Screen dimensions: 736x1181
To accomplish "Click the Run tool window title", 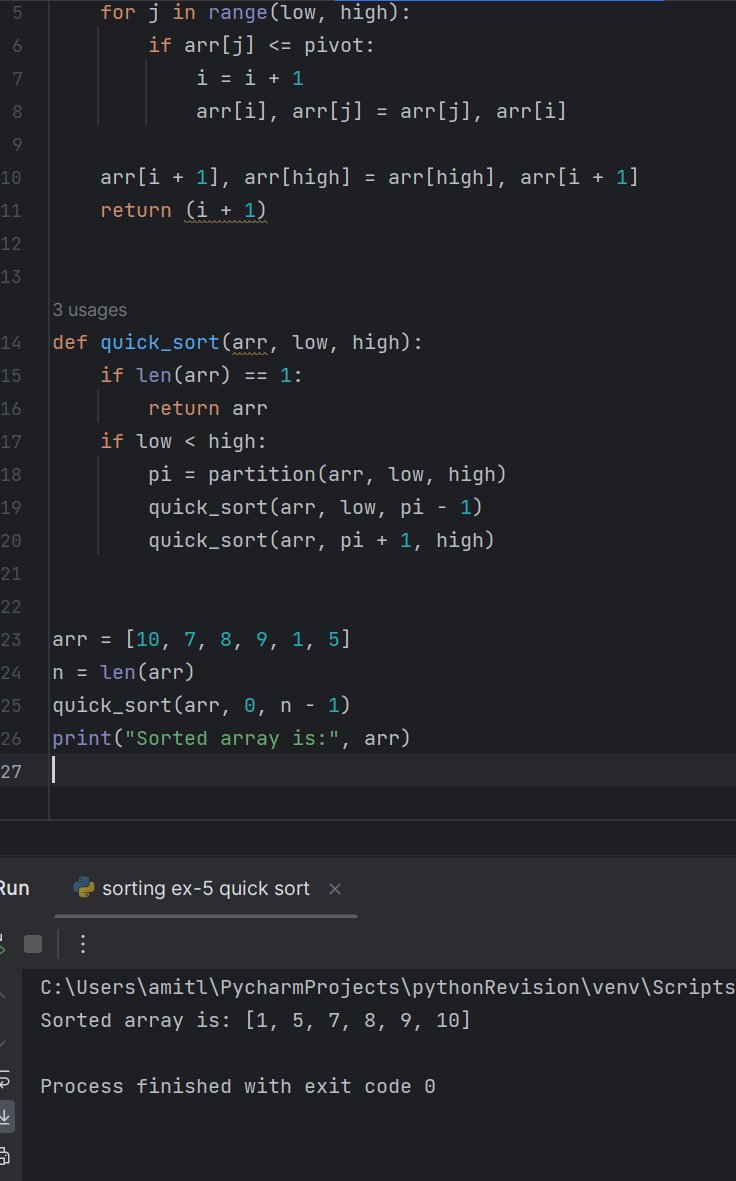I will point(14,889).
